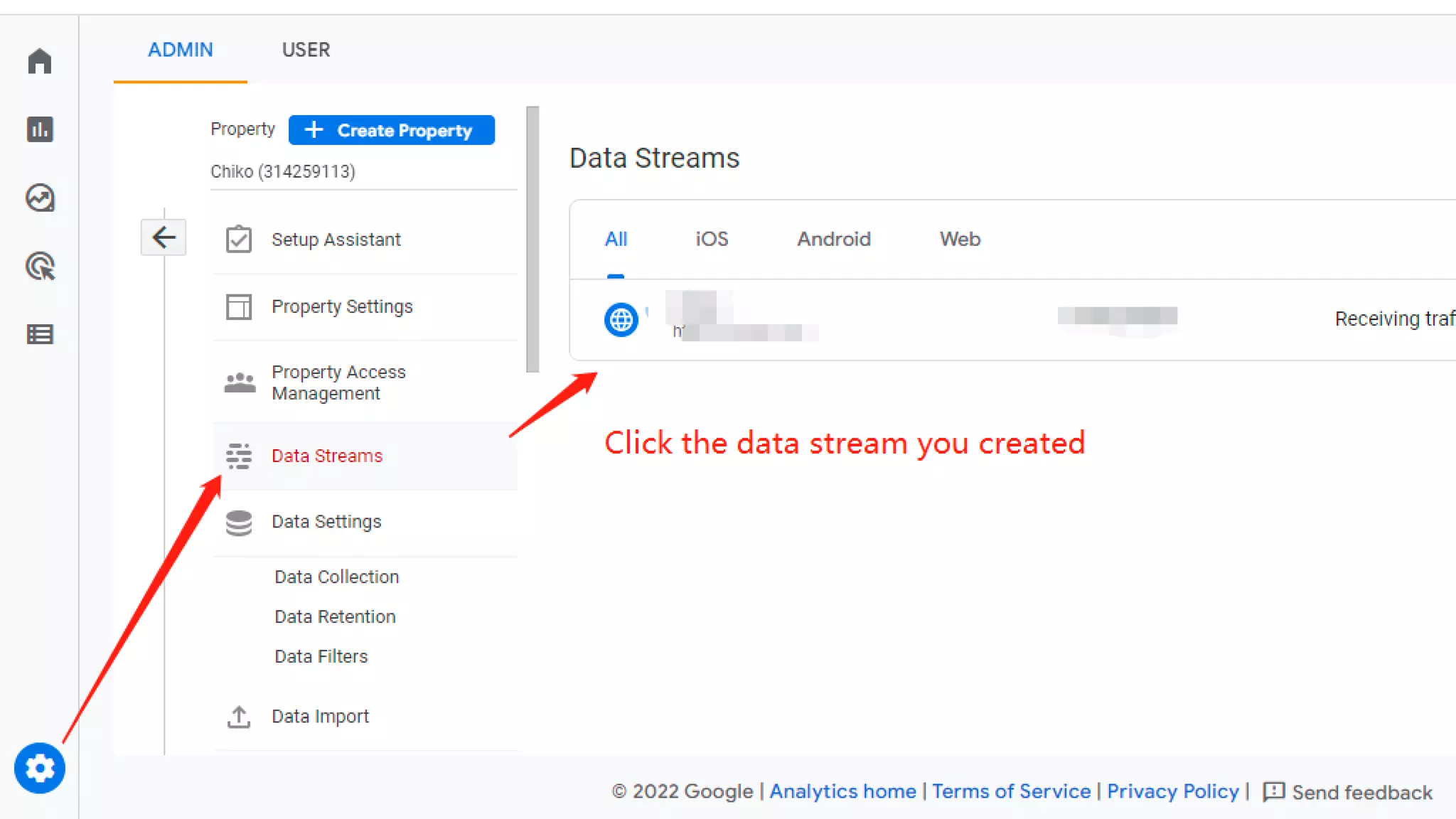This screenshot has width=1456, height=819.
Task: Open Data Retention settings
Action: [335, 616]
